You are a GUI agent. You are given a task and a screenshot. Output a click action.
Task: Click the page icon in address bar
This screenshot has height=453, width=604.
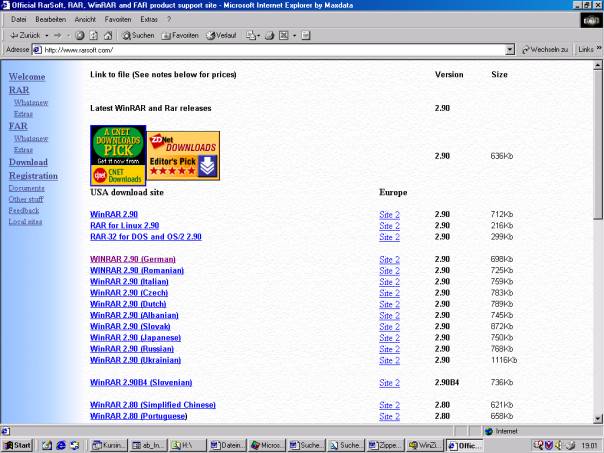37,50
